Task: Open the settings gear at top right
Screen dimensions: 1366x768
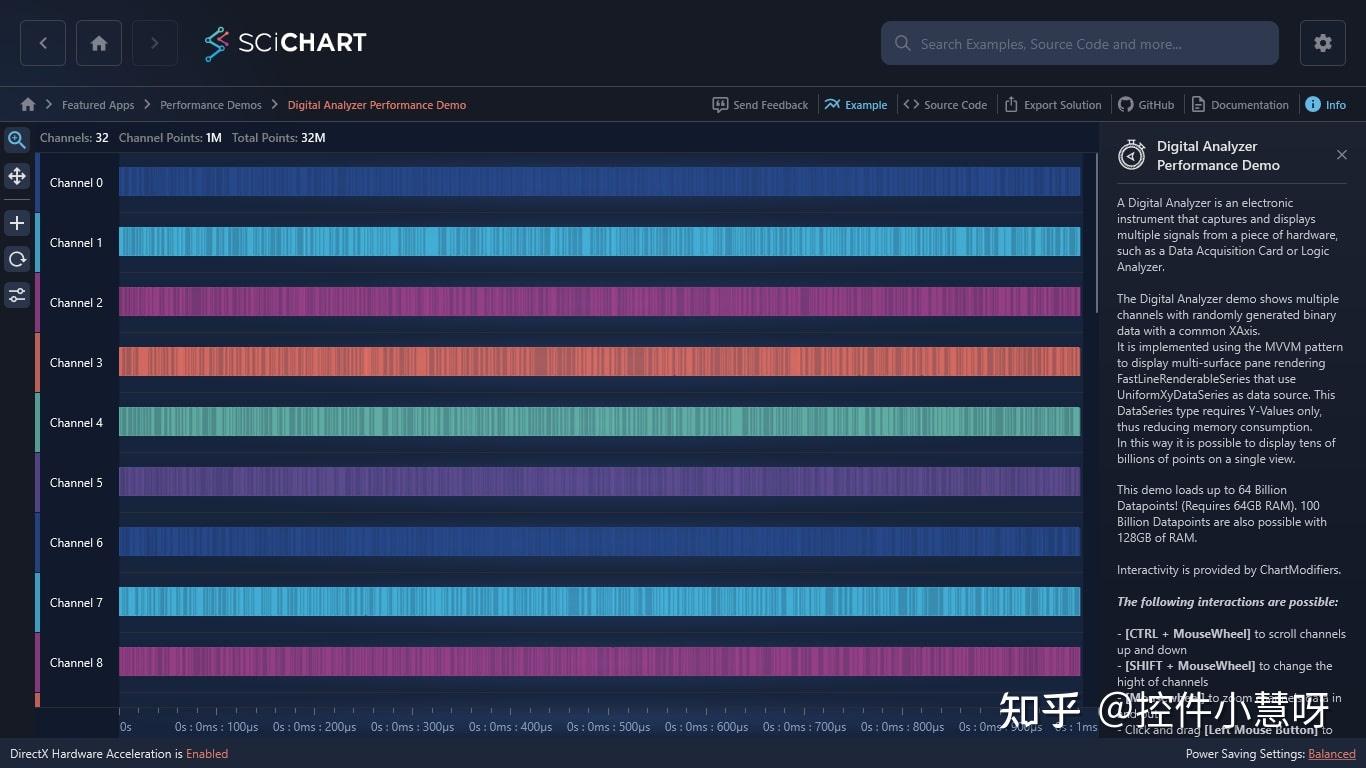Action: [x=1322, y=43]
